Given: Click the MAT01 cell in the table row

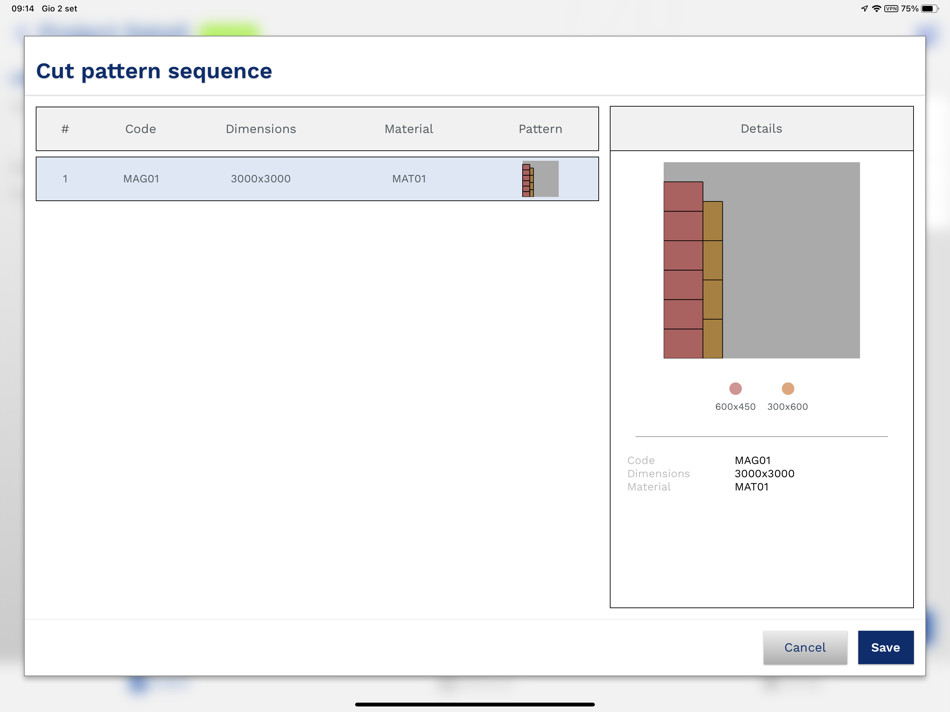Looking at the screenshot, I should point(409,179).
